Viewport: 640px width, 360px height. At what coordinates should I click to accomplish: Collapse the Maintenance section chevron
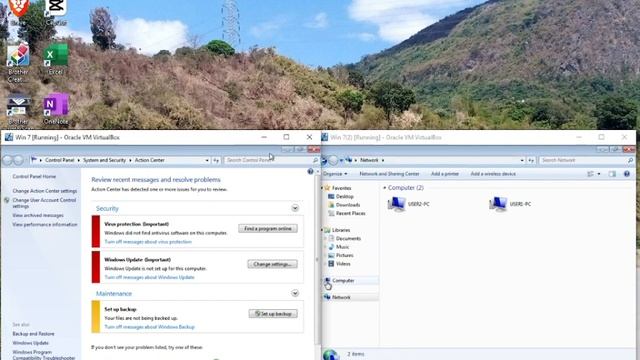tap(295, 293)
